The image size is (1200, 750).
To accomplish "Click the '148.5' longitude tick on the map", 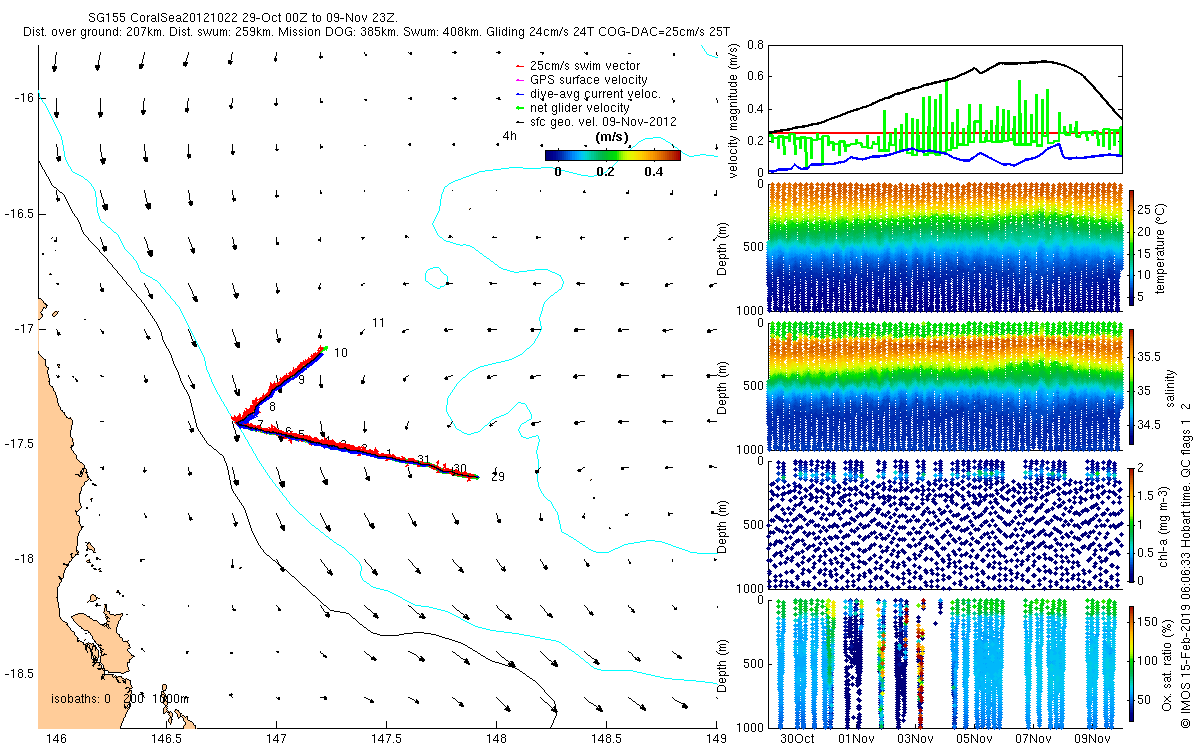I will pyautogui.click(x=605, y=739).
